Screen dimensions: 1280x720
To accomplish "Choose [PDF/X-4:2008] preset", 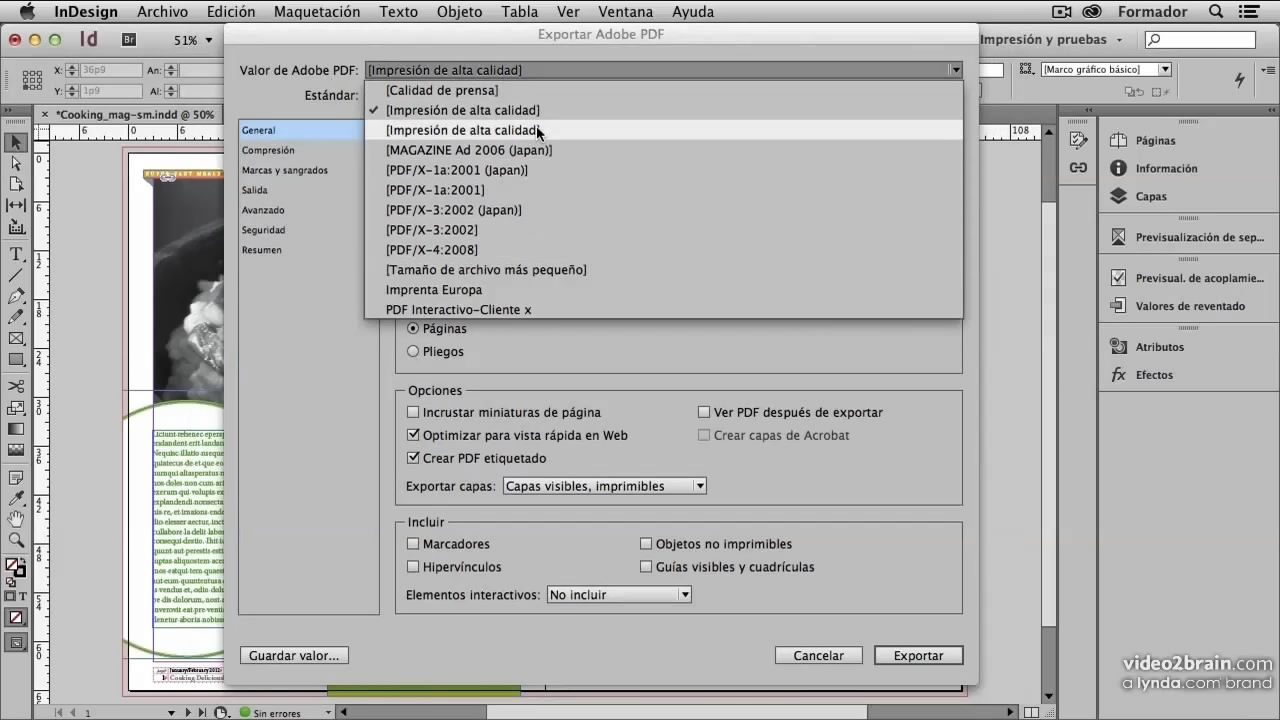I will tap(663, 250).
